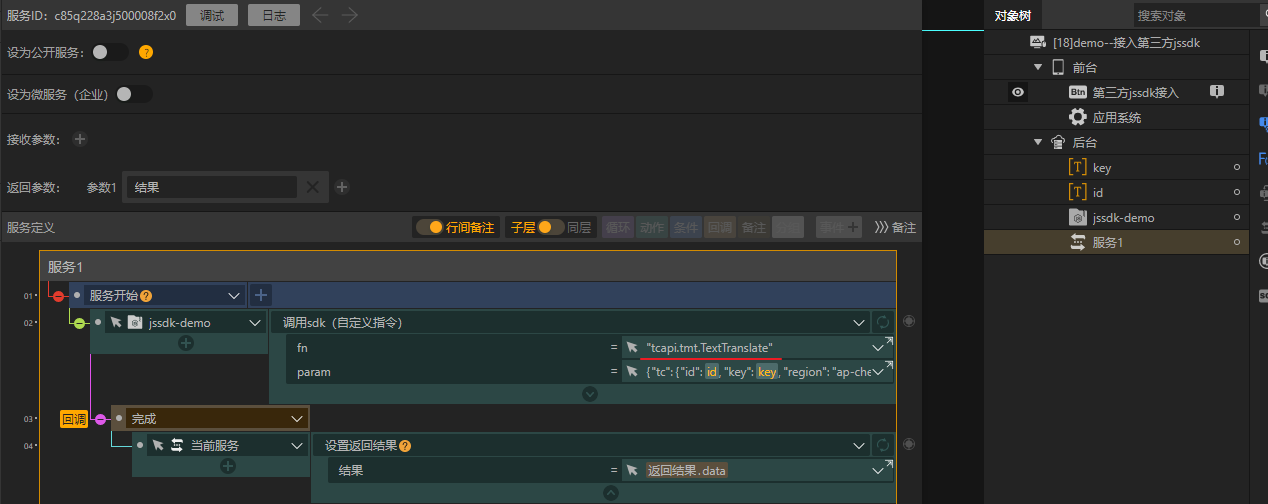The width and height of the screenshot is (1268, 504).
Task: Expand the 调用sdk（自定义指令）action dropdown
Action: click(x=858, y=322)
